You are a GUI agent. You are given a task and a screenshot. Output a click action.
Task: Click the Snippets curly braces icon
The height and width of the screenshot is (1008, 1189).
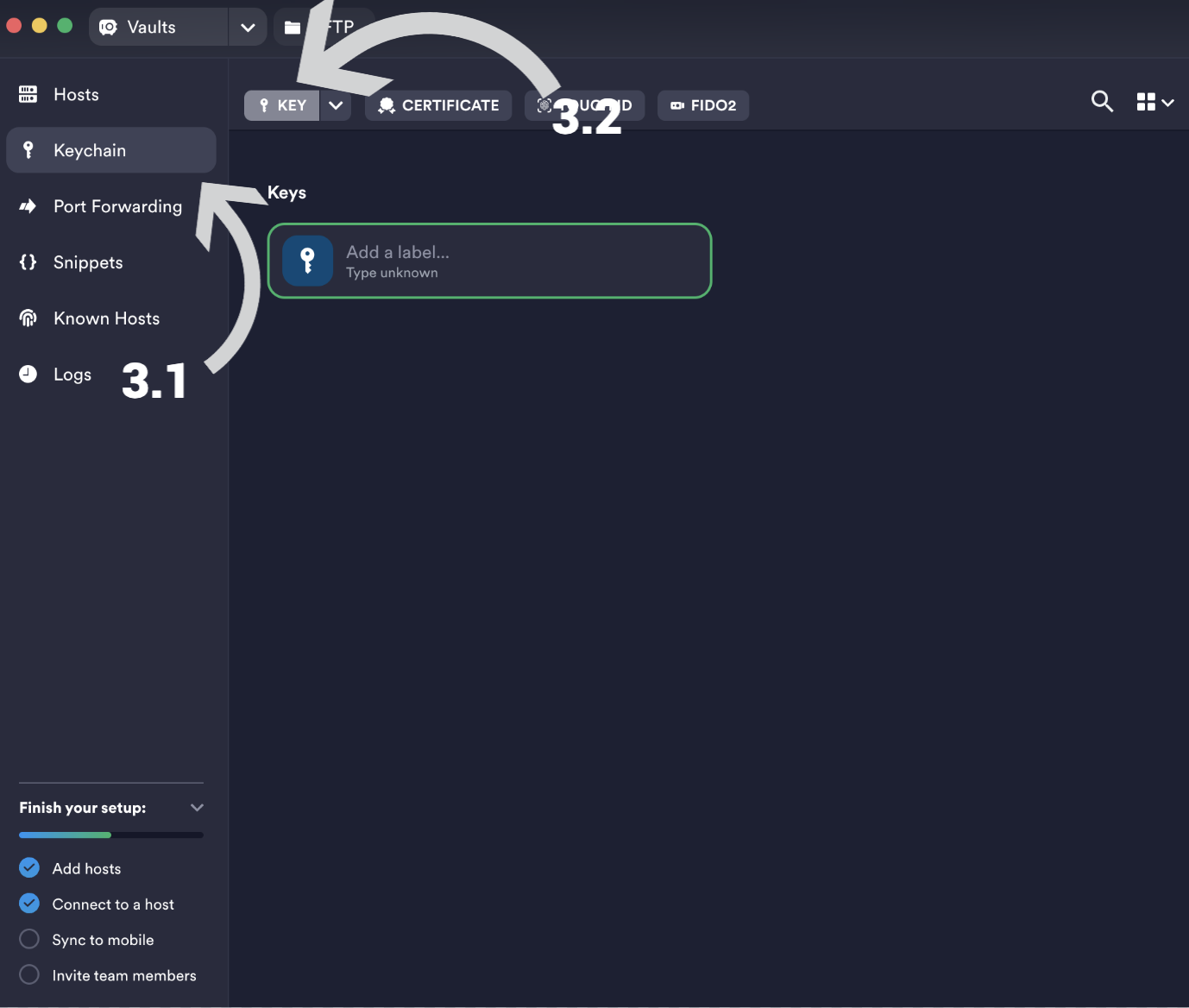28,262
